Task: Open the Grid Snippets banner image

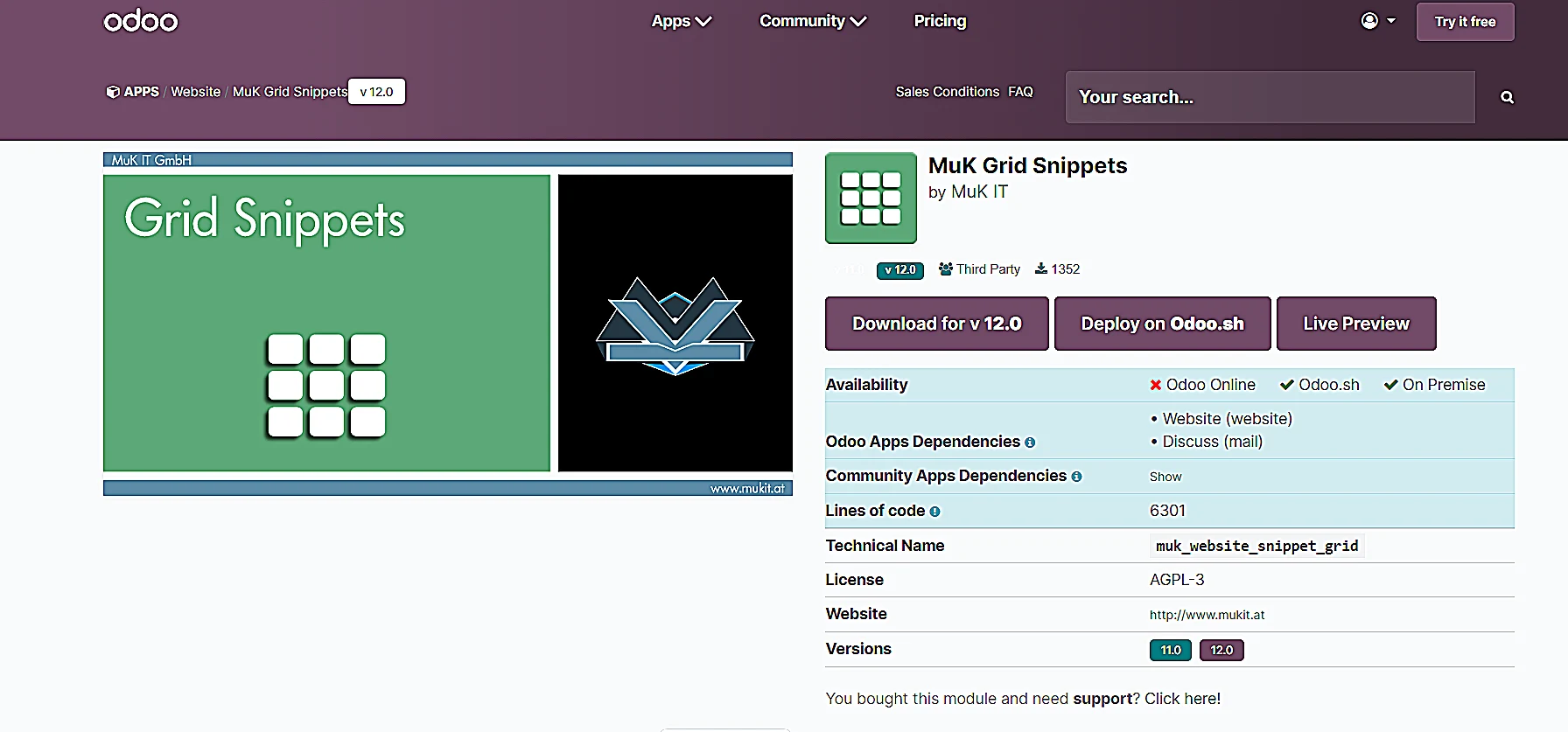Action: pos(448,324)
